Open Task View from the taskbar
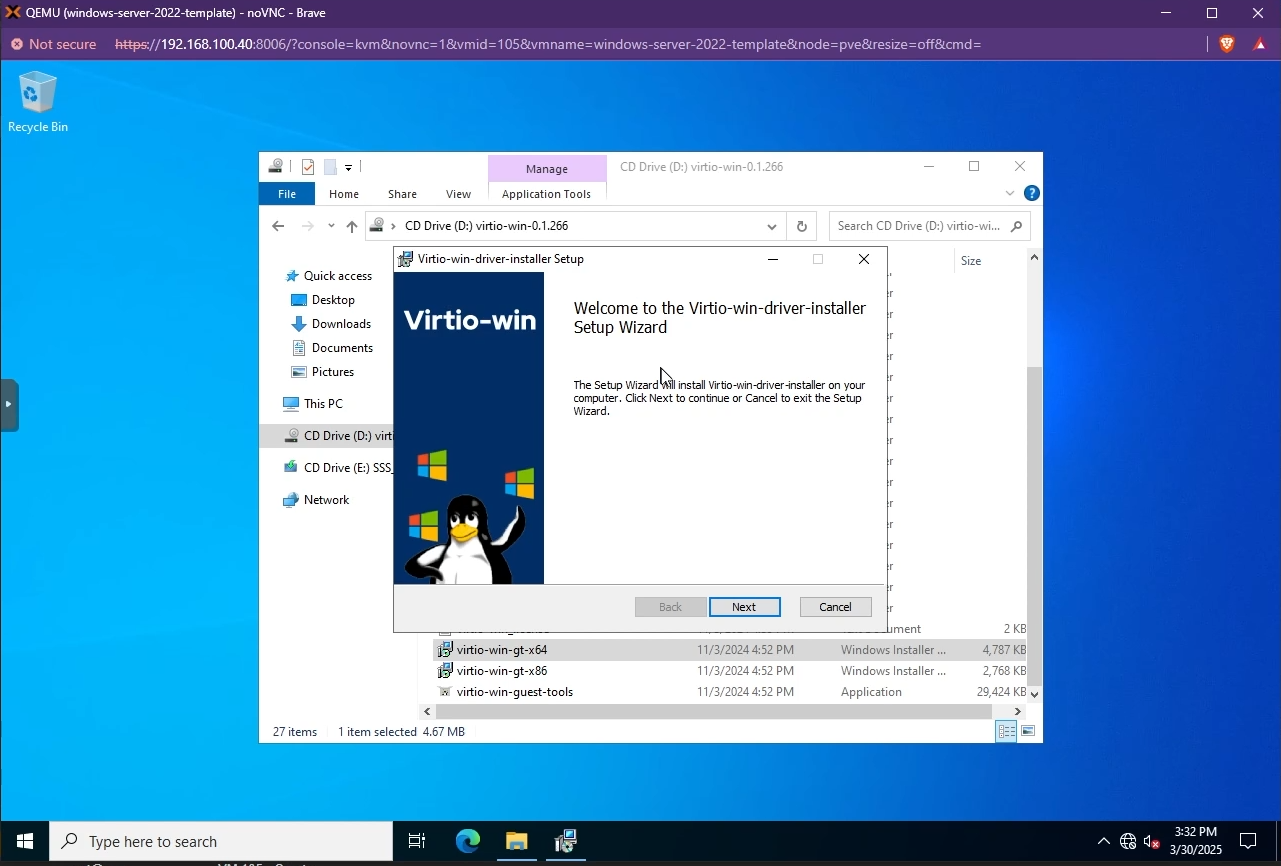This screenshot has width=1281, height=866. point(416,840)
